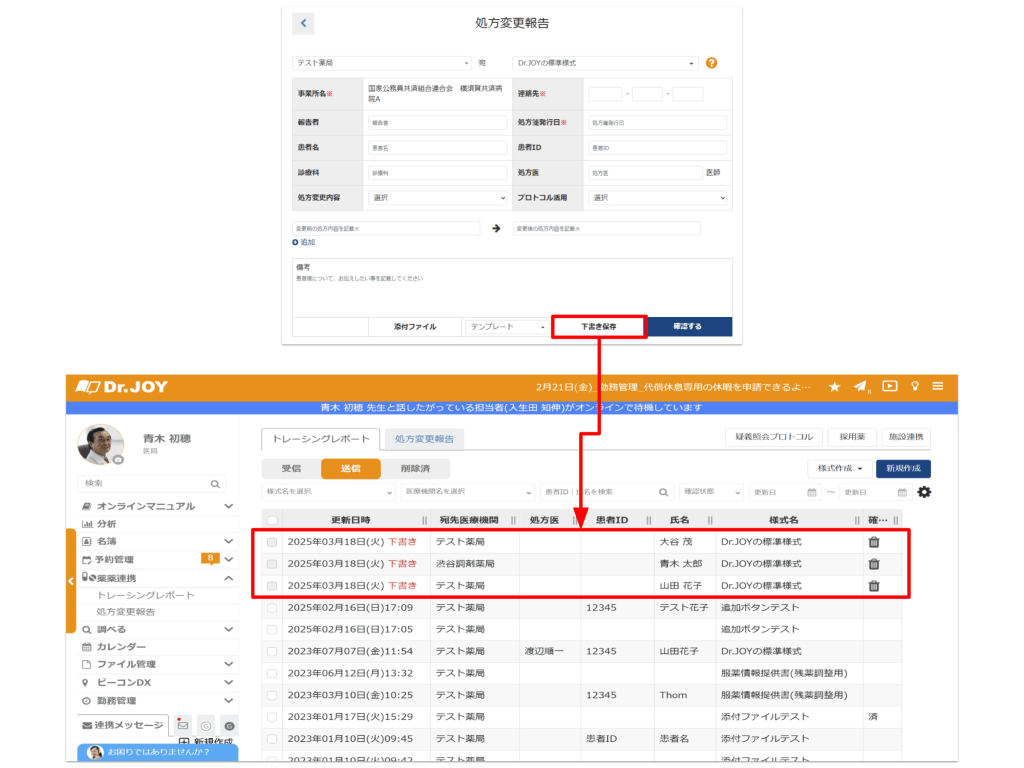Click trash icon on 山田 花子 draft row
The height and width of the screenshot is (768, 1024).
pos(873,586)
